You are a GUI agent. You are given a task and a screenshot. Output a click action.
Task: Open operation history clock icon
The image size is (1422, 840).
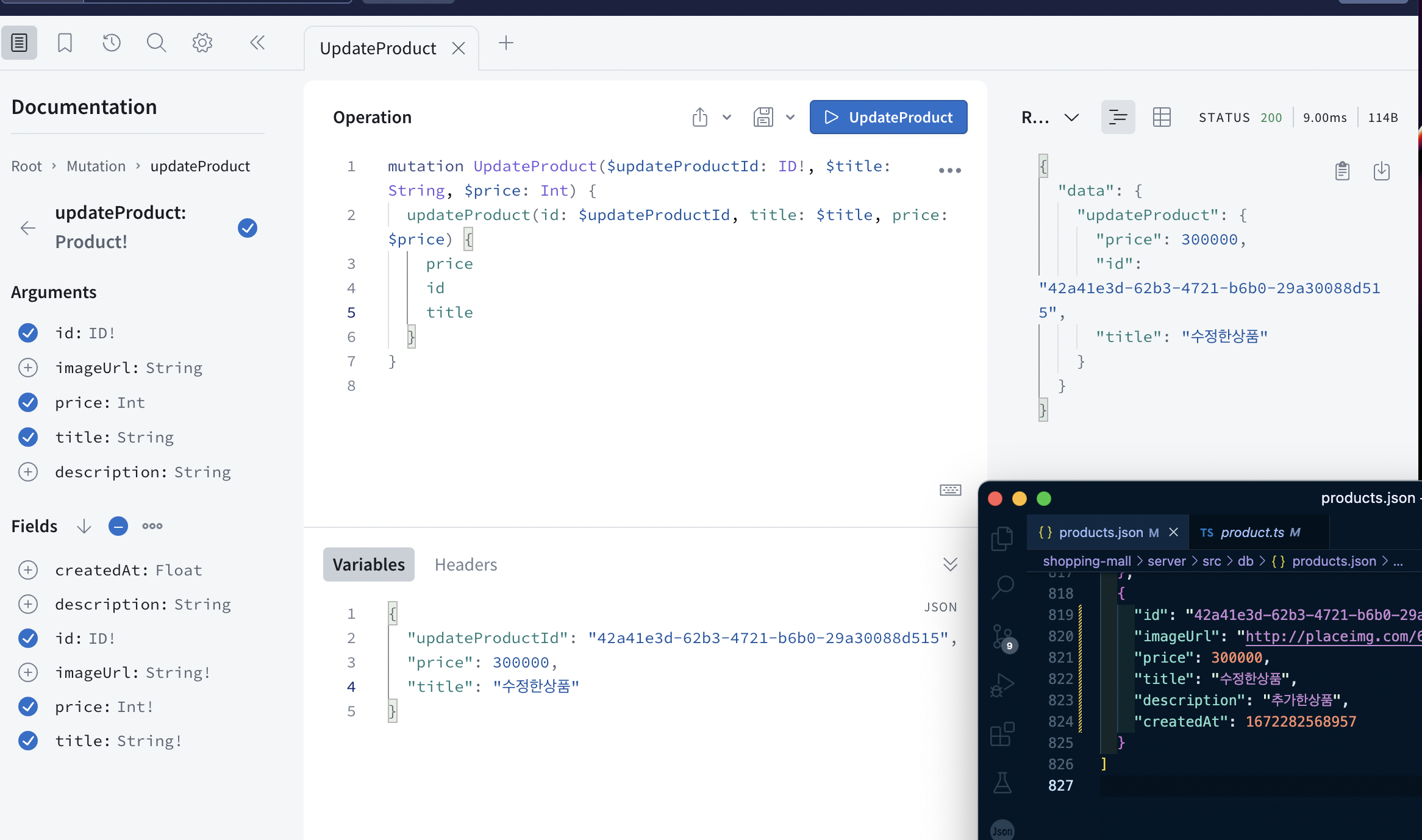point(111,43)
